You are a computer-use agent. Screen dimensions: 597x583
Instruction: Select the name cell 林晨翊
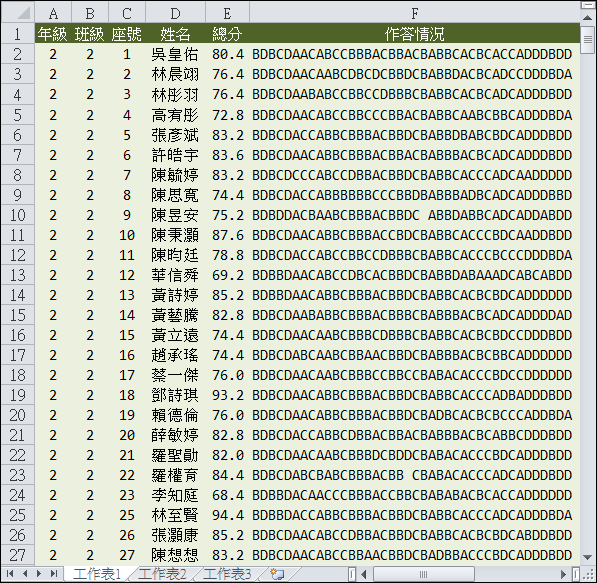click(175, 74)
